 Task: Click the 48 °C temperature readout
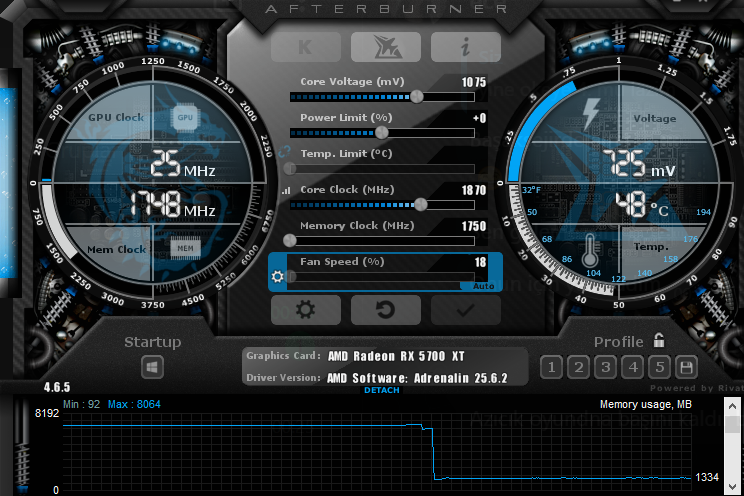click(642, 204)
